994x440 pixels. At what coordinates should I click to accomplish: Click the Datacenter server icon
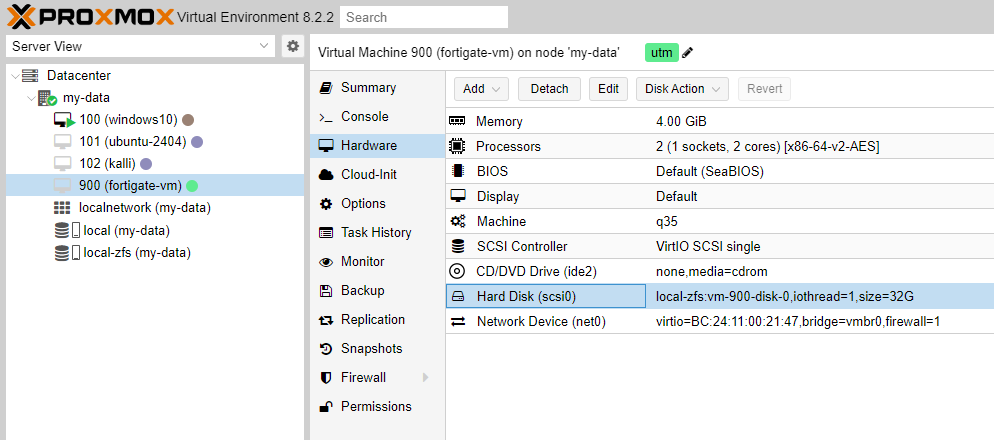[30, 75]
